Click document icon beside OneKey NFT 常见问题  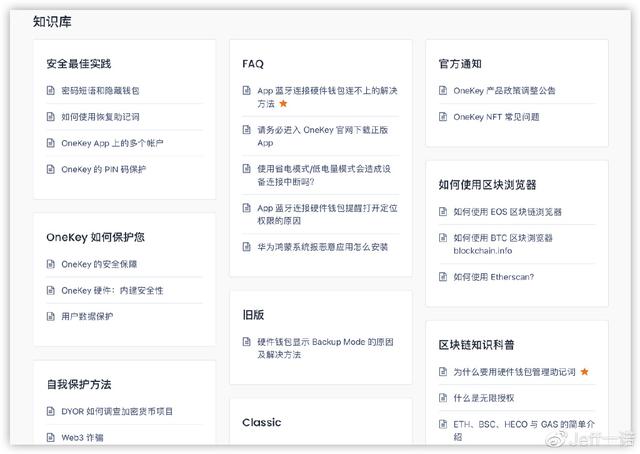click(x=443, y=117)
